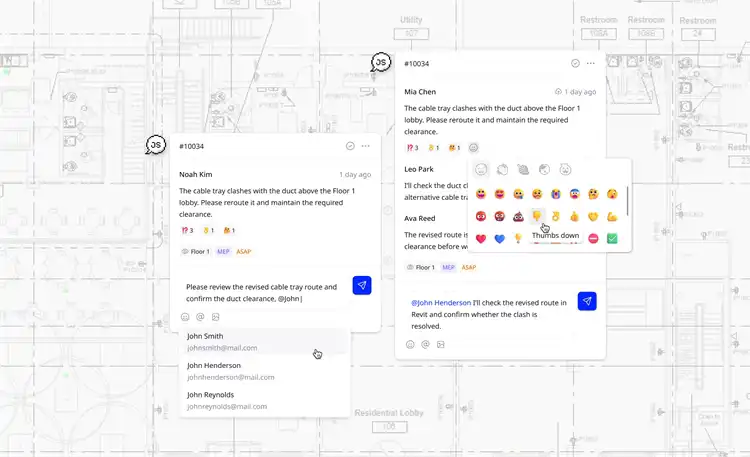Pick the red no-entry sign emoji
The width and height of the screenshot is (750, 457).
click(x=593, y=238)
